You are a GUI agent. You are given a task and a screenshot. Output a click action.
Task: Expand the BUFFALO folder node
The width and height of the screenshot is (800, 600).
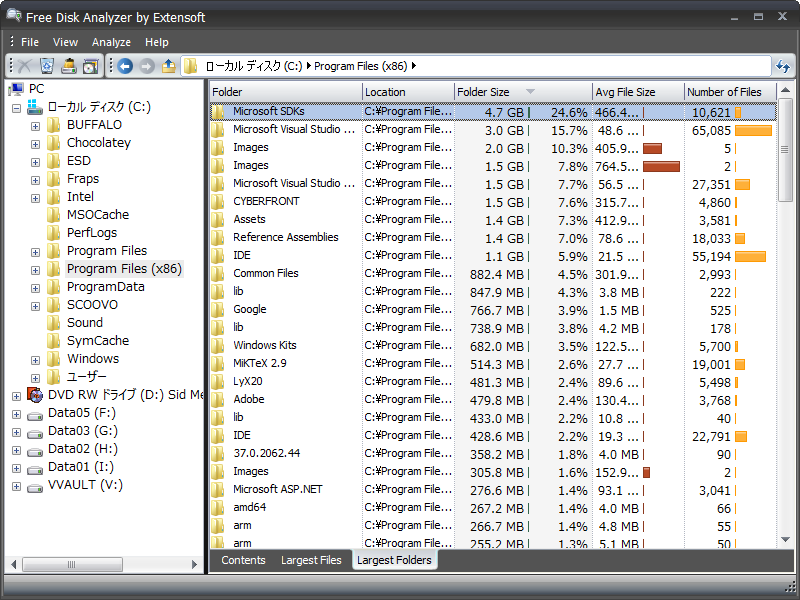pos(35,126)
